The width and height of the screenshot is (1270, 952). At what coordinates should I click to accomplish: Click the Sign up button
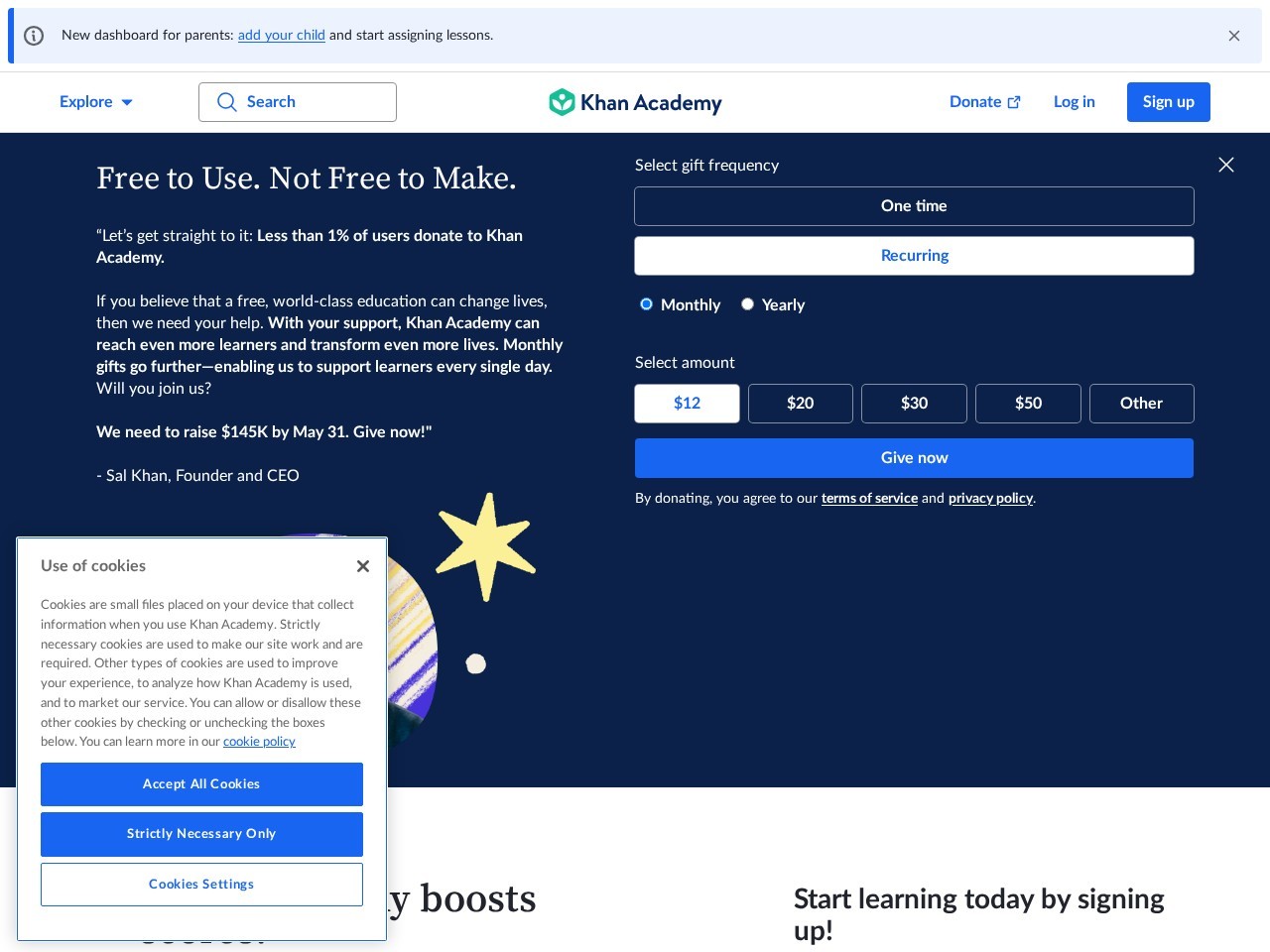1169,102
